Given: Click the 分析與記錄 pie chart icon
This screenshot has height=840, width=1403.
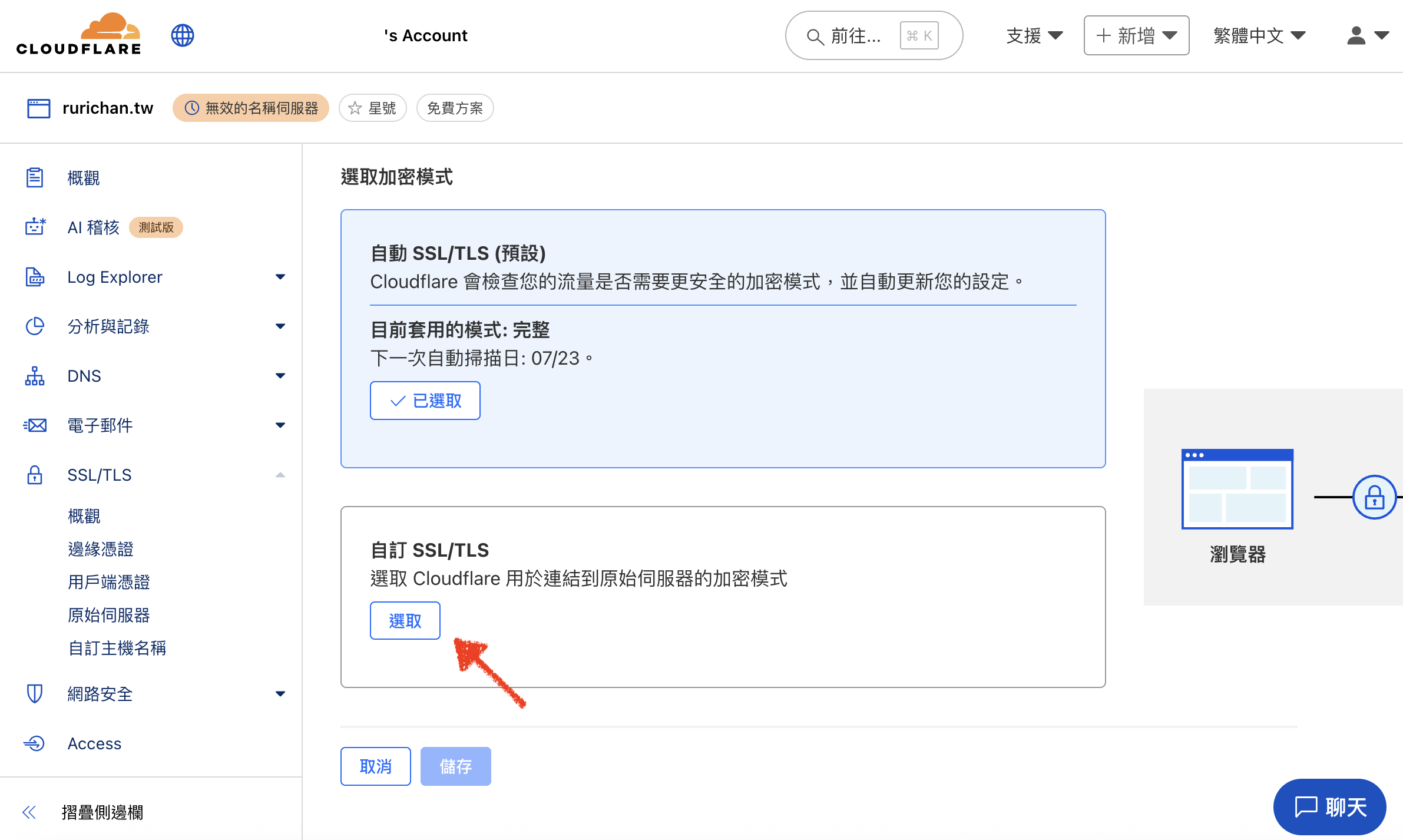Looking at the screenshot, I should pos(35,326).
